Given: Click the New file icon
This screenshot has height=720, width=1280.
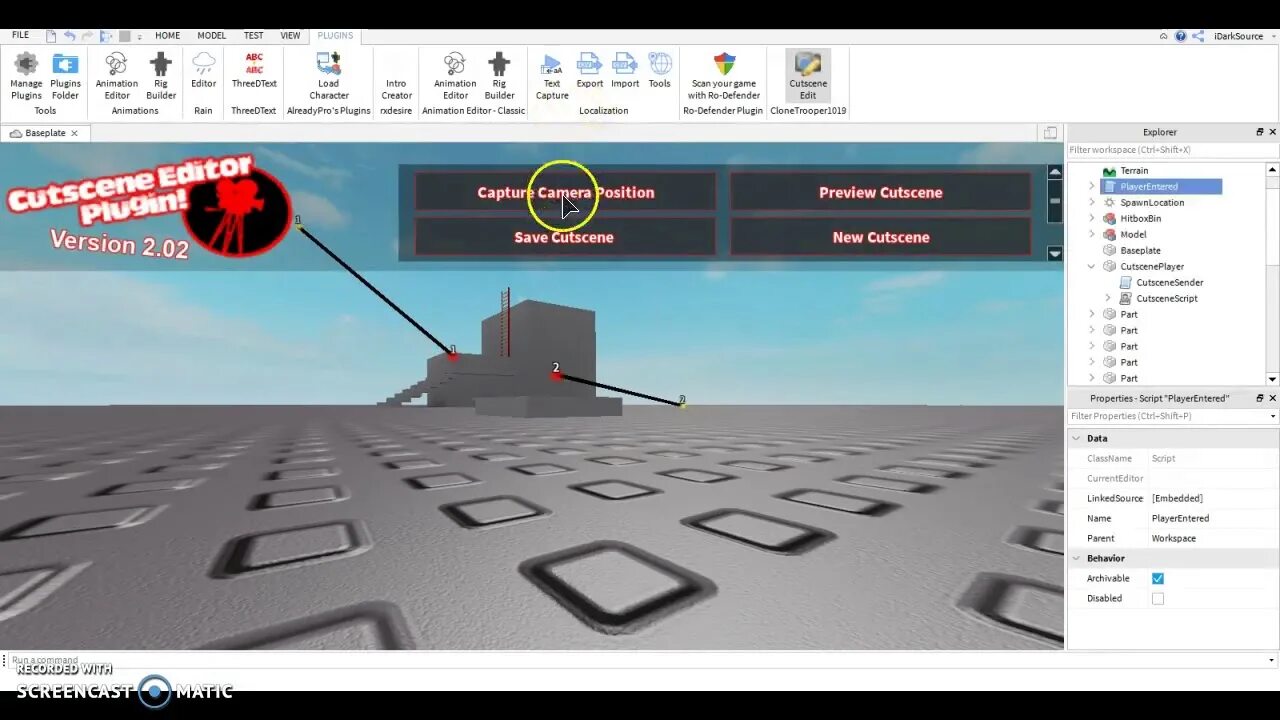Looking at the screenshot, I should click(x=49, y=36).
